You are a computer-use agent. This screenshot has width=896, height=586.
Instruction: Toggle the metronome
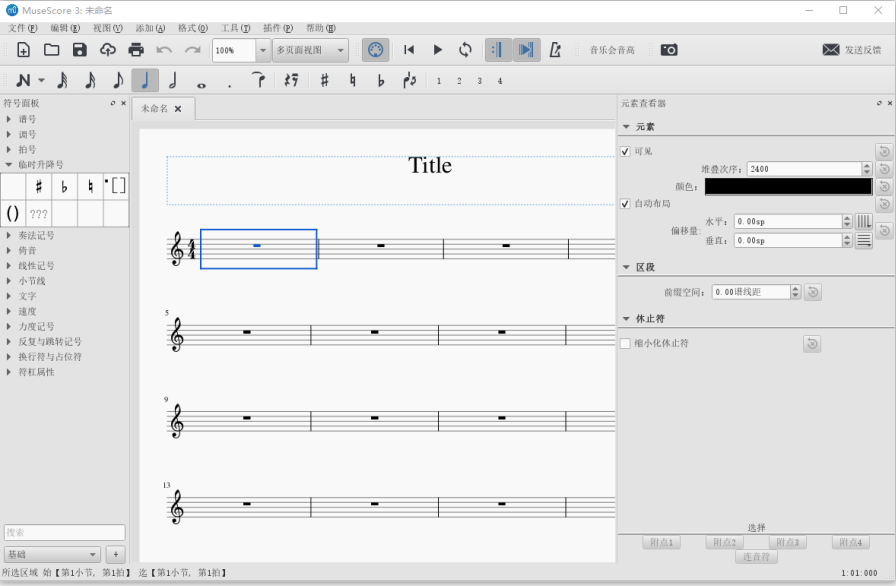555,50
